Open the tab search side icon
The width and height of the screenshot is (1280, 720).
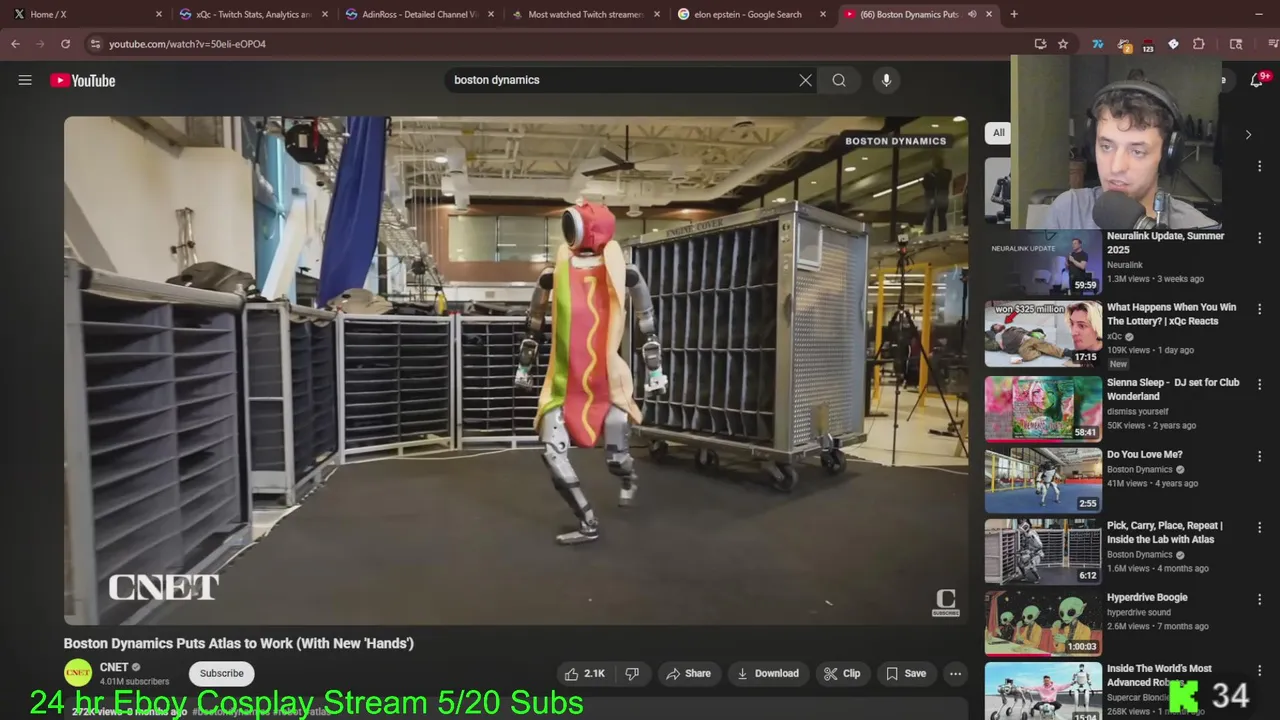coord(1236,44)
